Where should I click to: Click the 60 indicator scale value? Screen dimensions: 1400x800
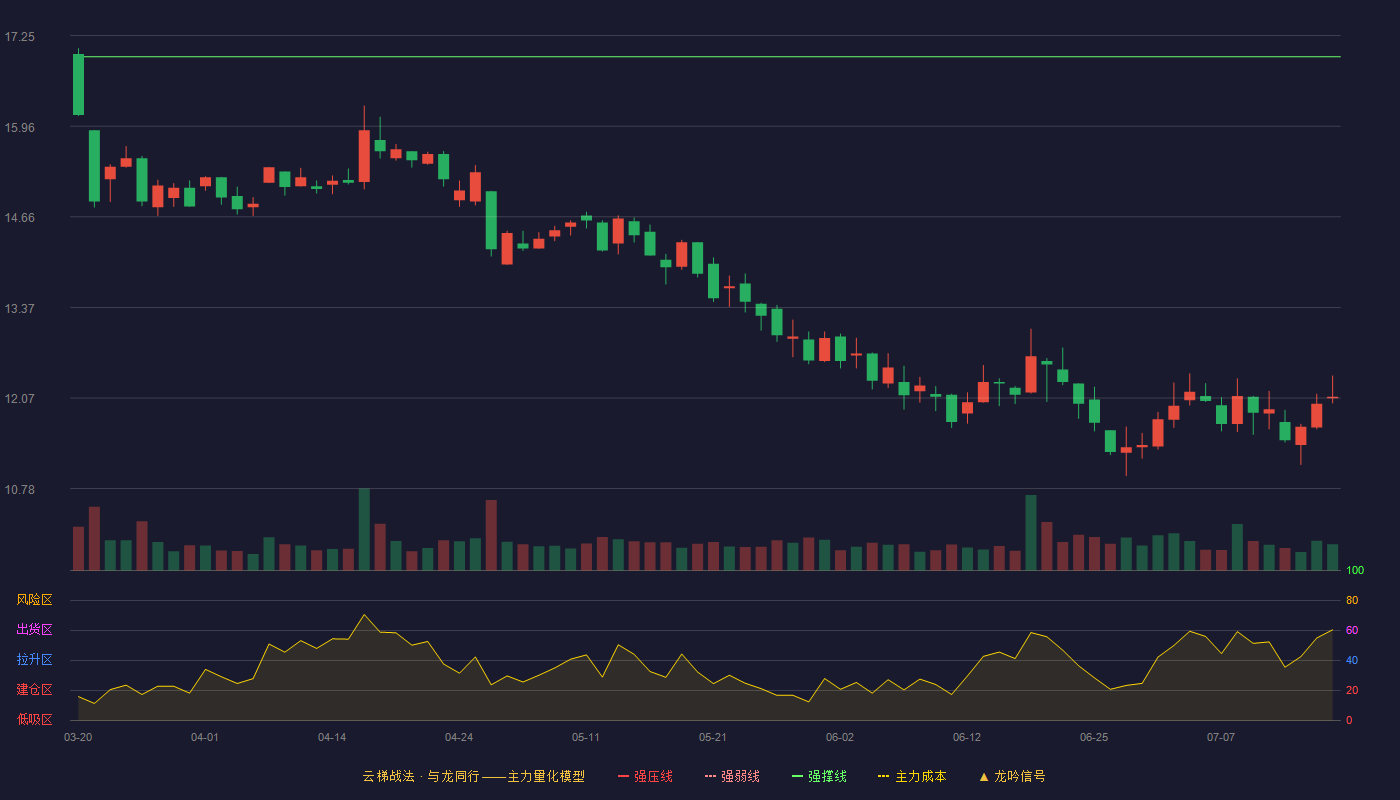pos(1352,630)
